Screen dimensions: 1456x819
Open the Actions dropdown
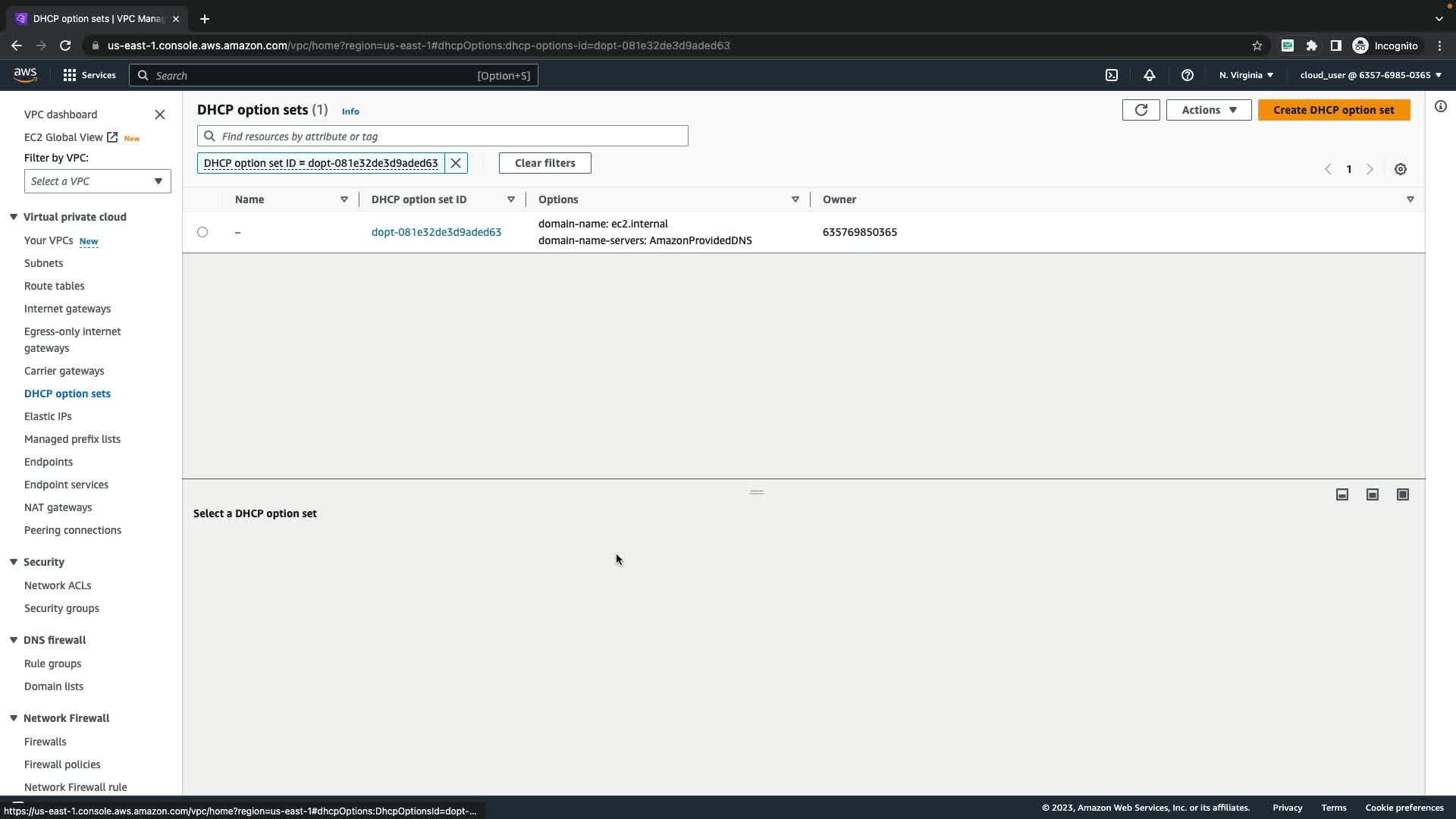[1209, 110]
